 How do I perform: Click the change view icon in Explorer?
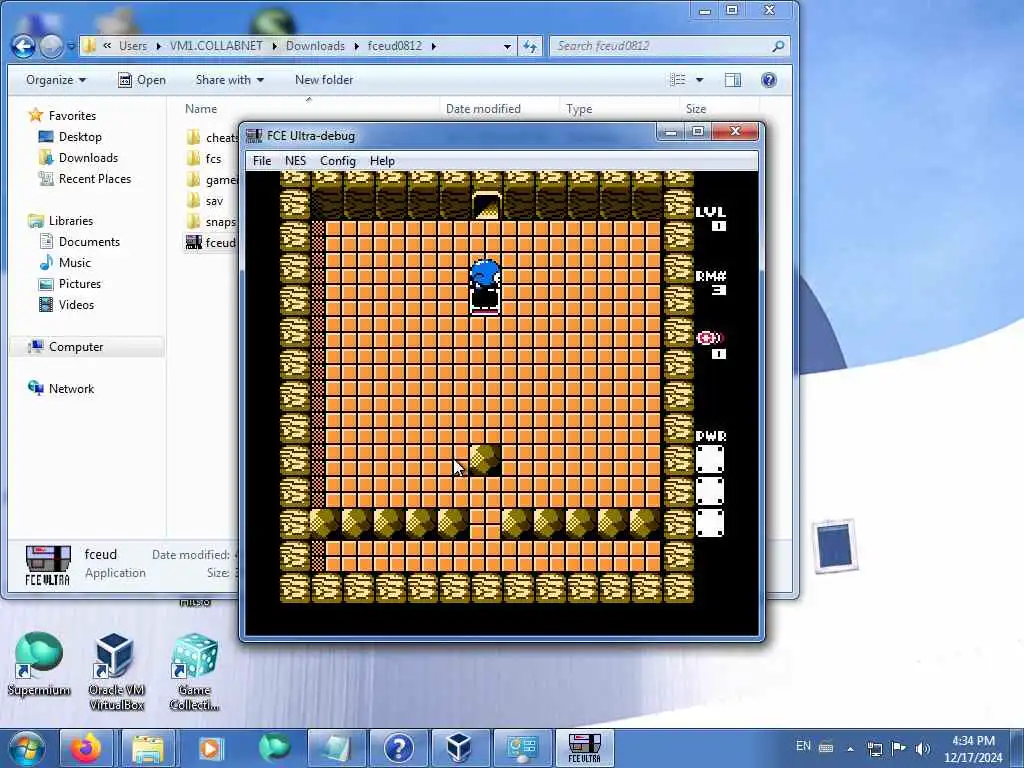click(x=679, y=80)
